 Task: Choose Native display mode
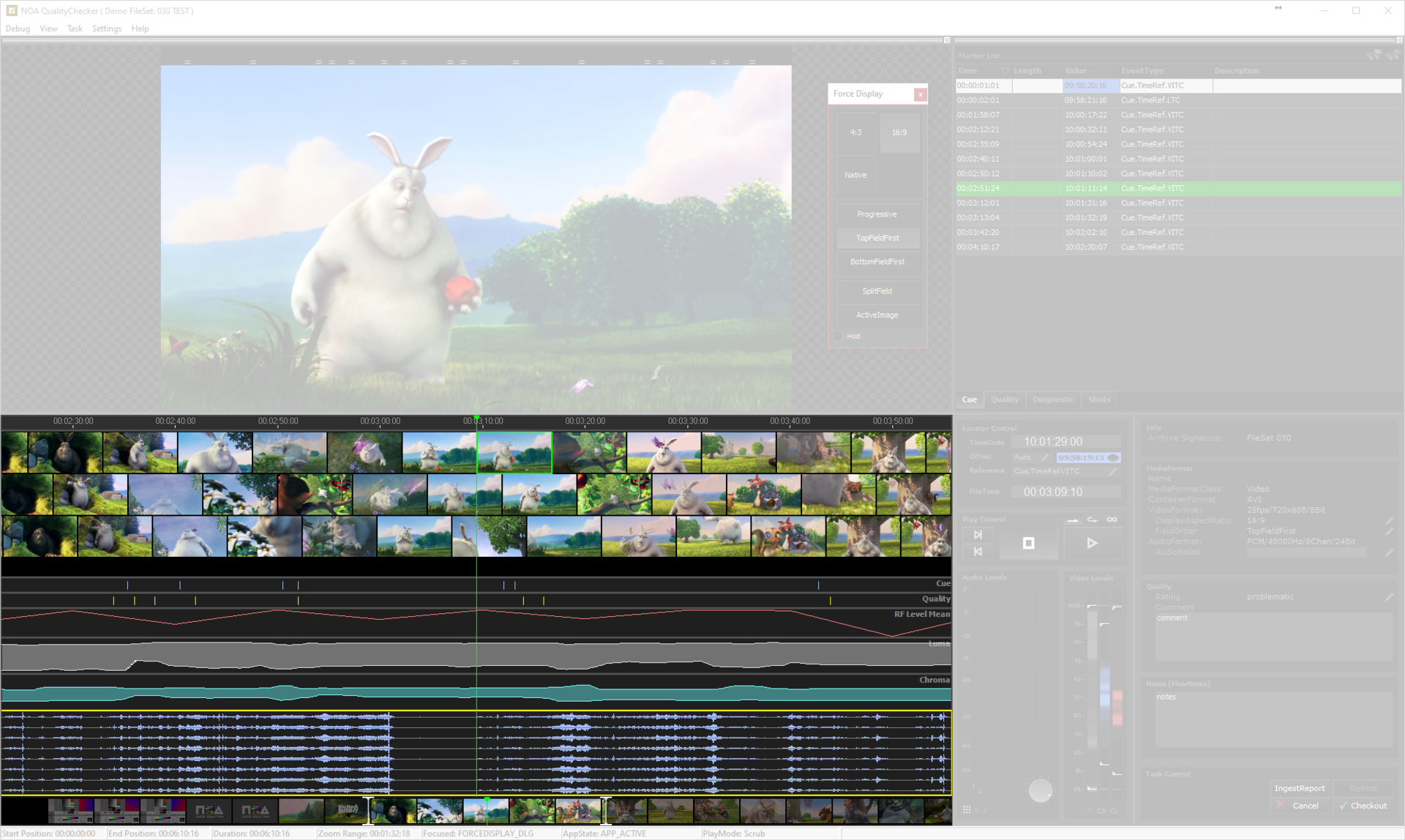point(856,175)
